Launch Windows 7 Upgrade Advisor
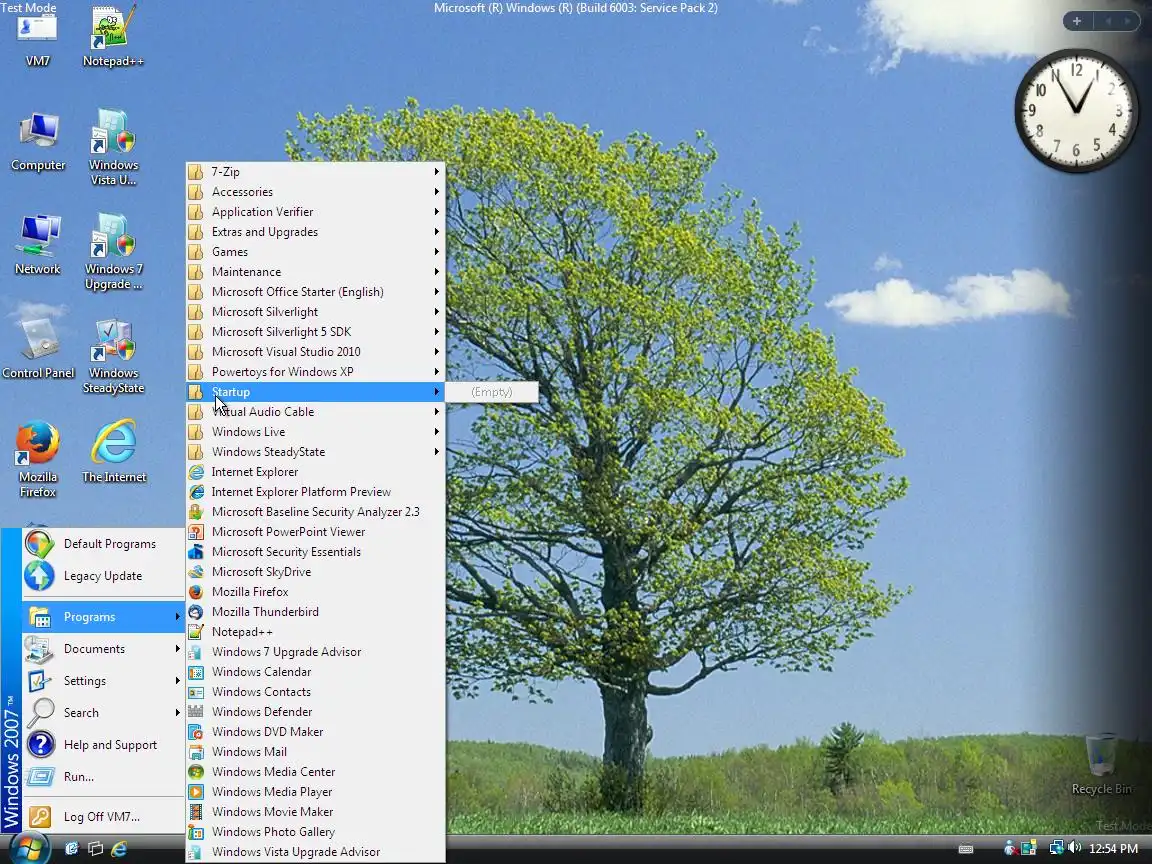The image size is (1152, 864). point(315,652)
